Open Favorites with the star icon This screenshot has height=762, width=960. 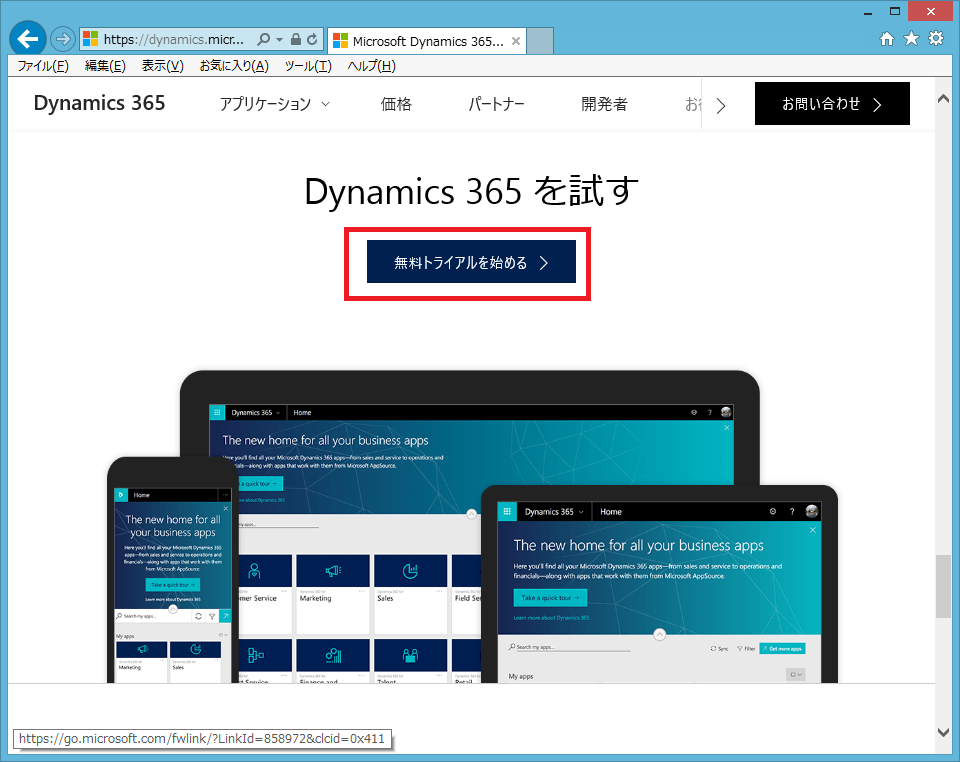pyautogui.click(x=912, y=39)
